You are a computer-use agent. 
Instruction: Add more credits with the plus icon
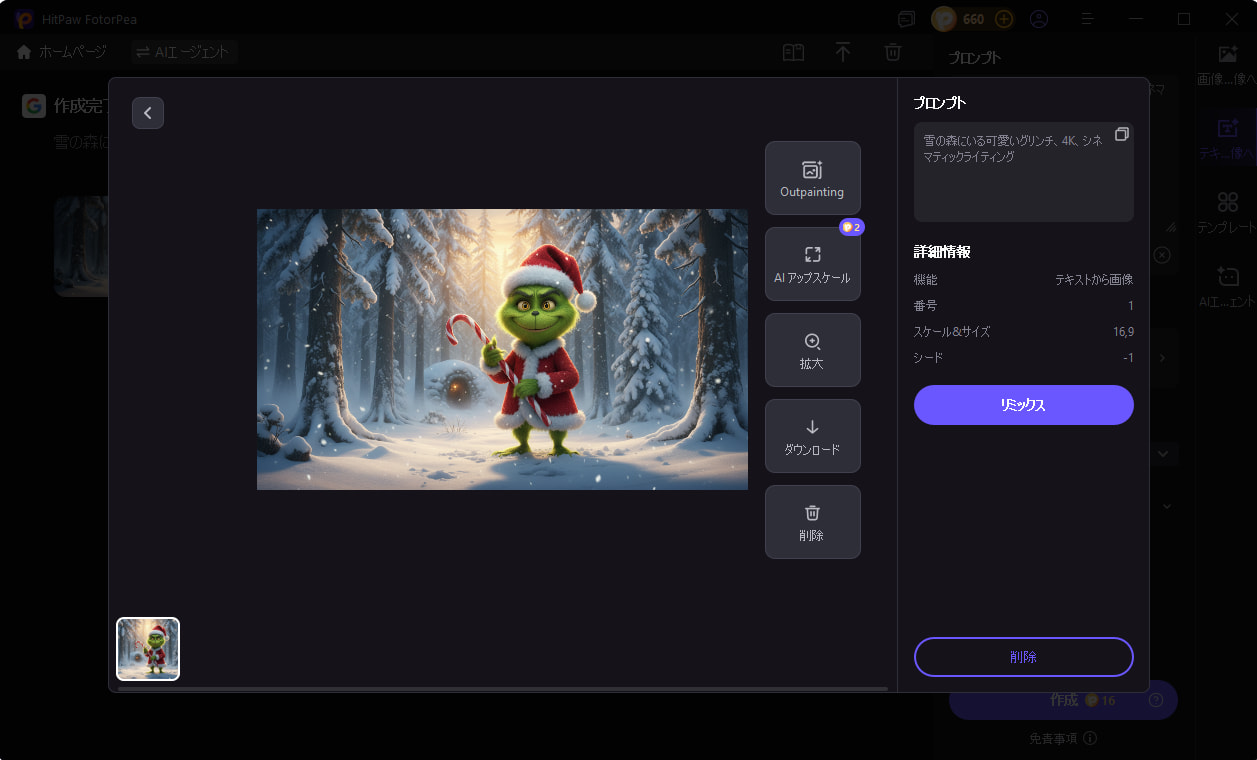[1004, 19]
